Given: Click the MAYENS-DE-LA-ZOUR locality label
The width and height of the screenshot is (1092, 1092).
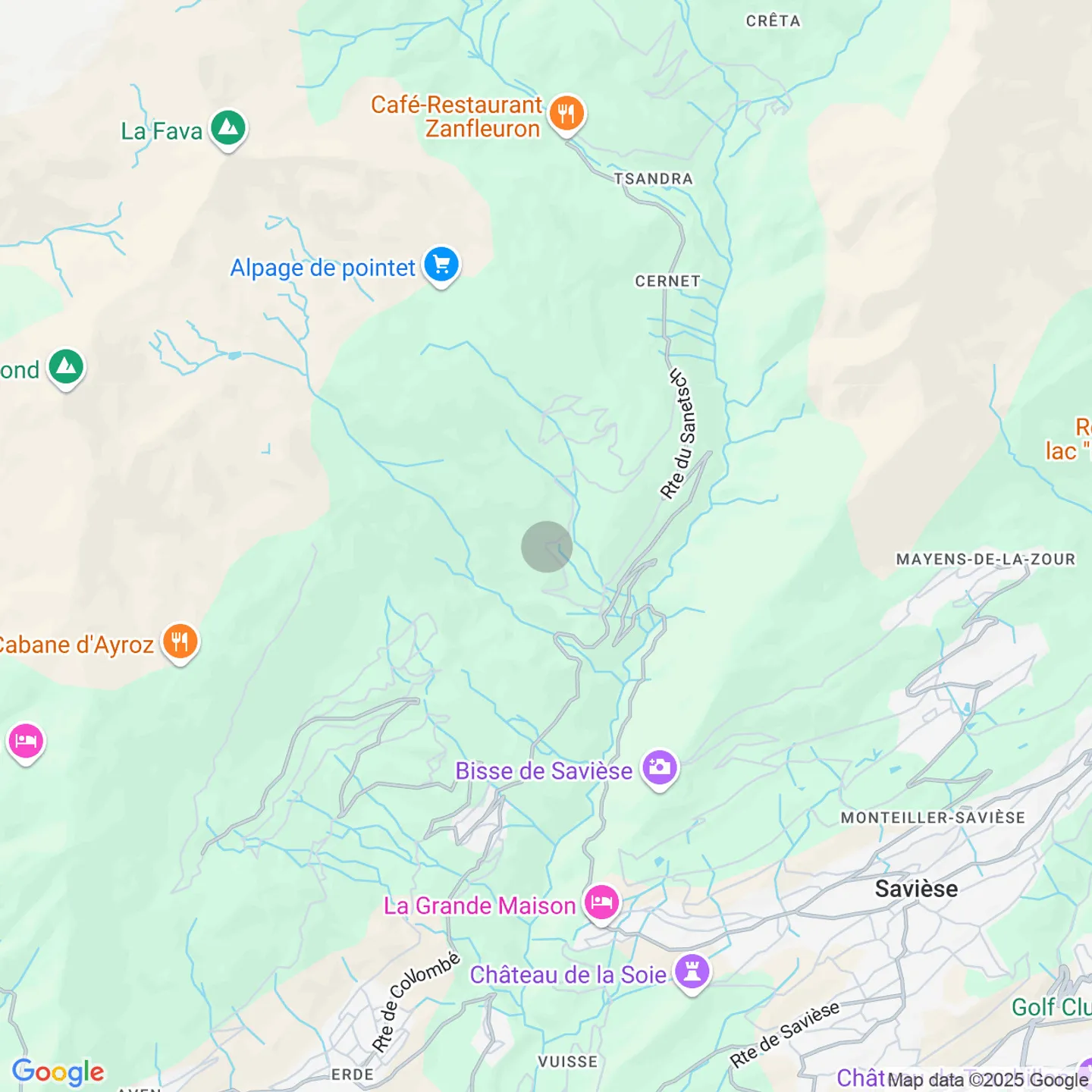Looking at the screenshot, I should 986,560.
